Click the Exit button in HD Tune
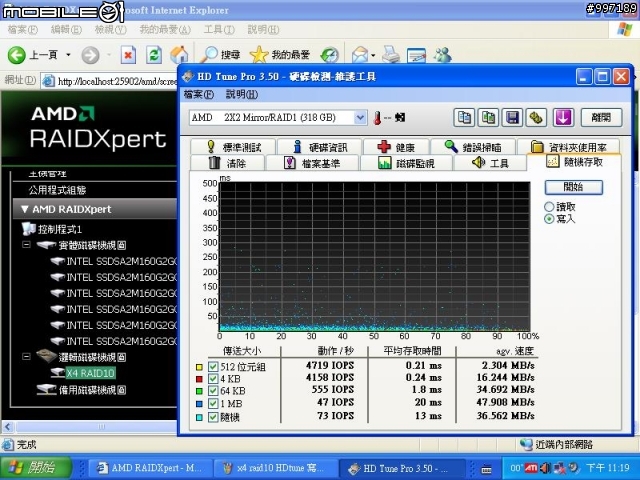Viewport: 640px width, 480px height. [x=601, y=118]
